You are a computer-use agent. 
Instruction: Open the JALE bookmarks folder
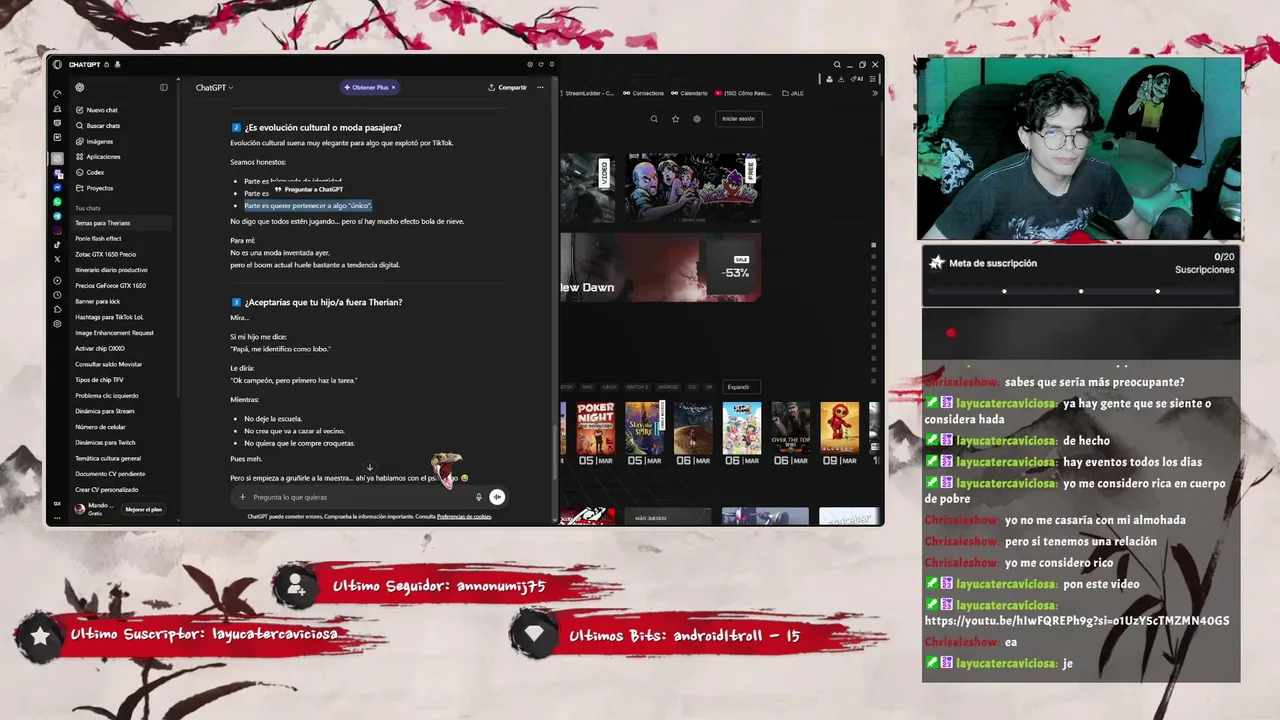(792, 93)
